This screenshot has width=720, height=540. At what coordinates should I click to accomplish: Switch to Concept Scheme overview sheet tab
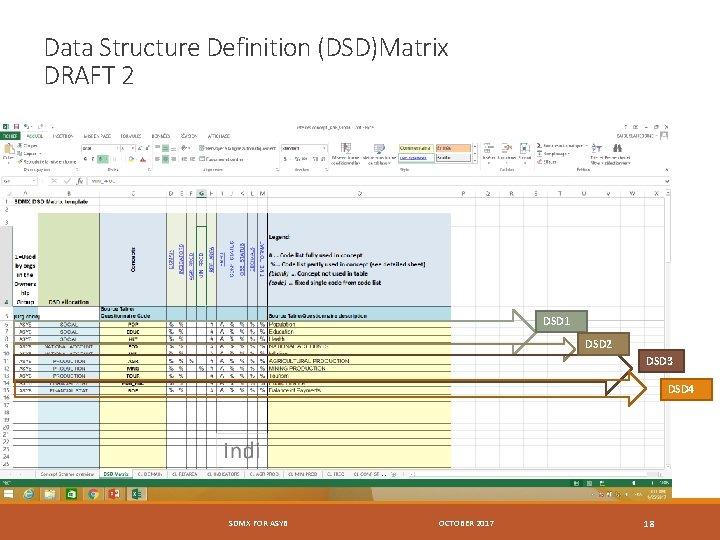pos(66,473)
